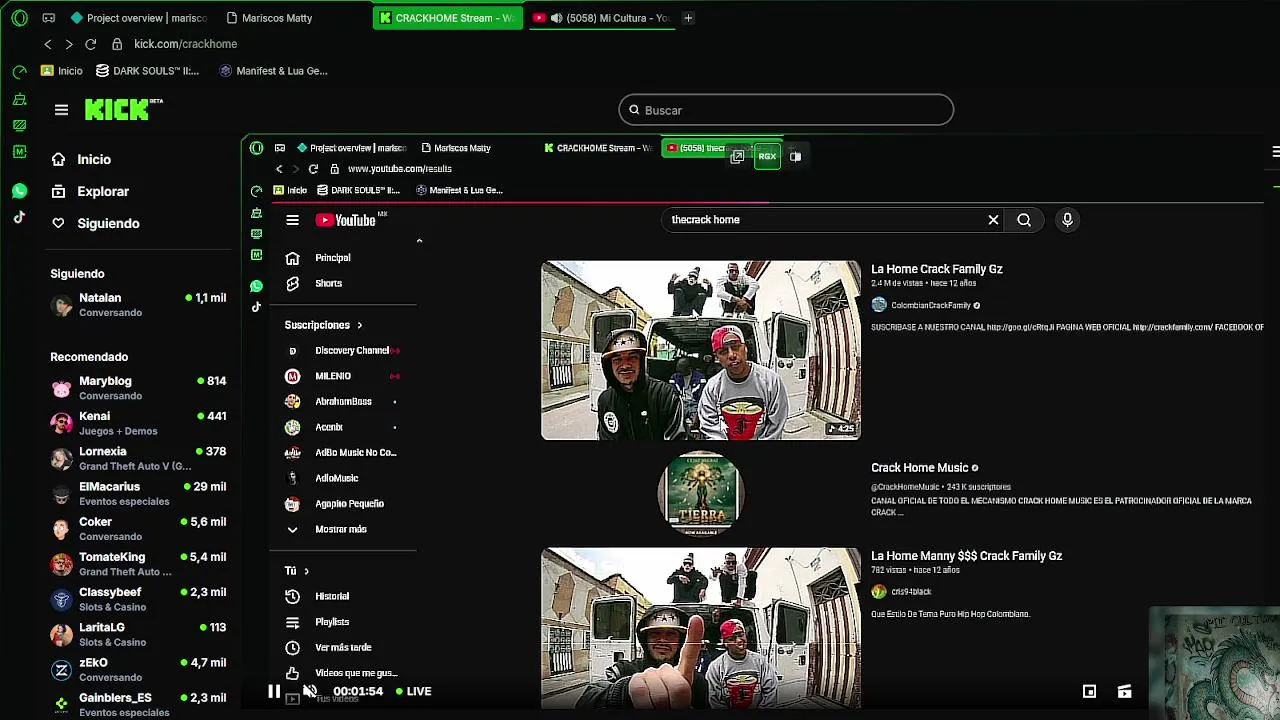Open followed channel Natalan

(138, 304)
